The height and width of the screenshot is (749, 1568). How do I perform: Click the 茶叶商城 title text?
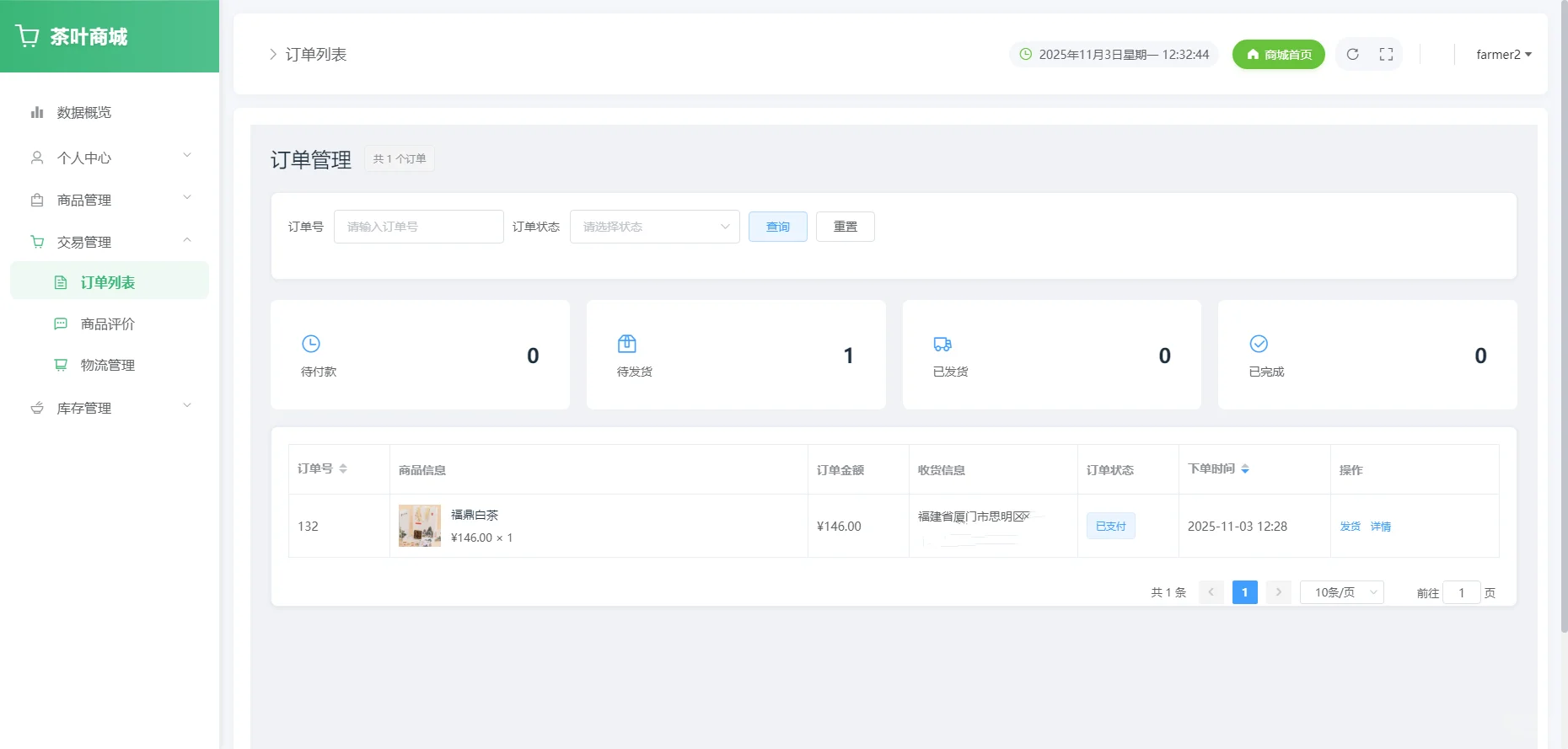pyautogui.click(x=89, y=36)
